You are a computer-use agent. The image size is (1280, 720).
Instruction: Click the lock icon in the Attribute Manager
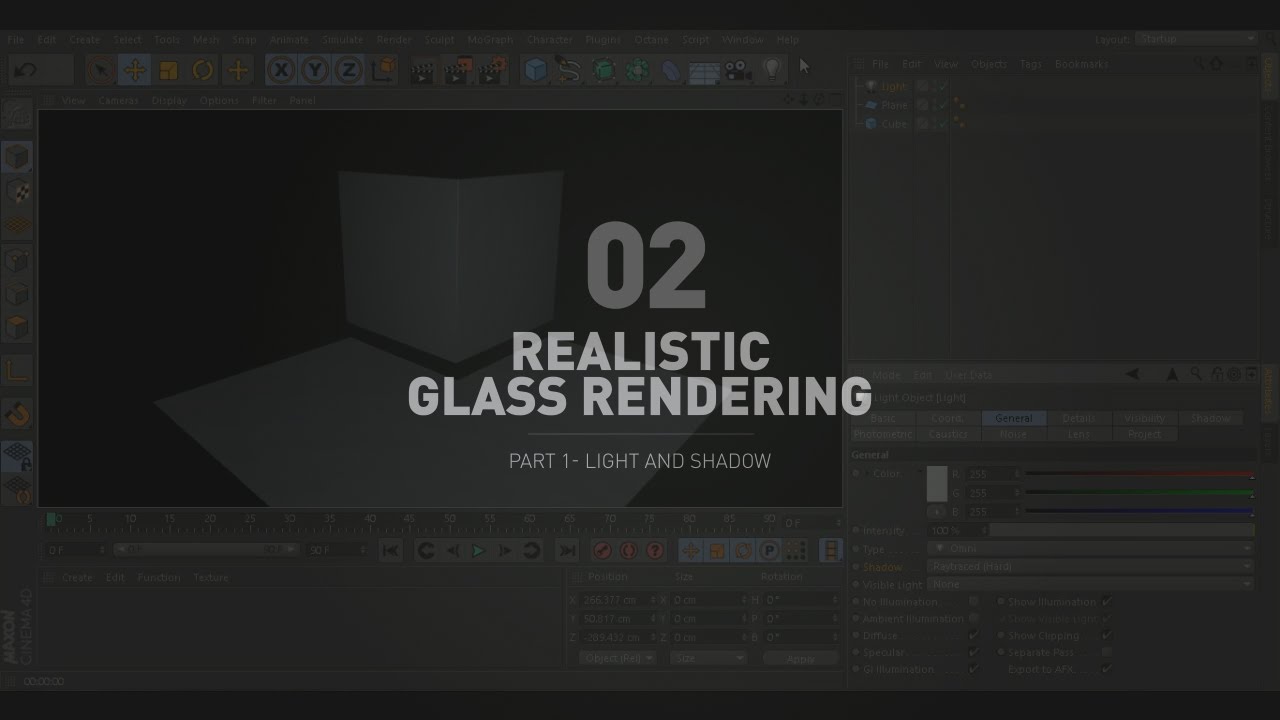(1216, 374)
